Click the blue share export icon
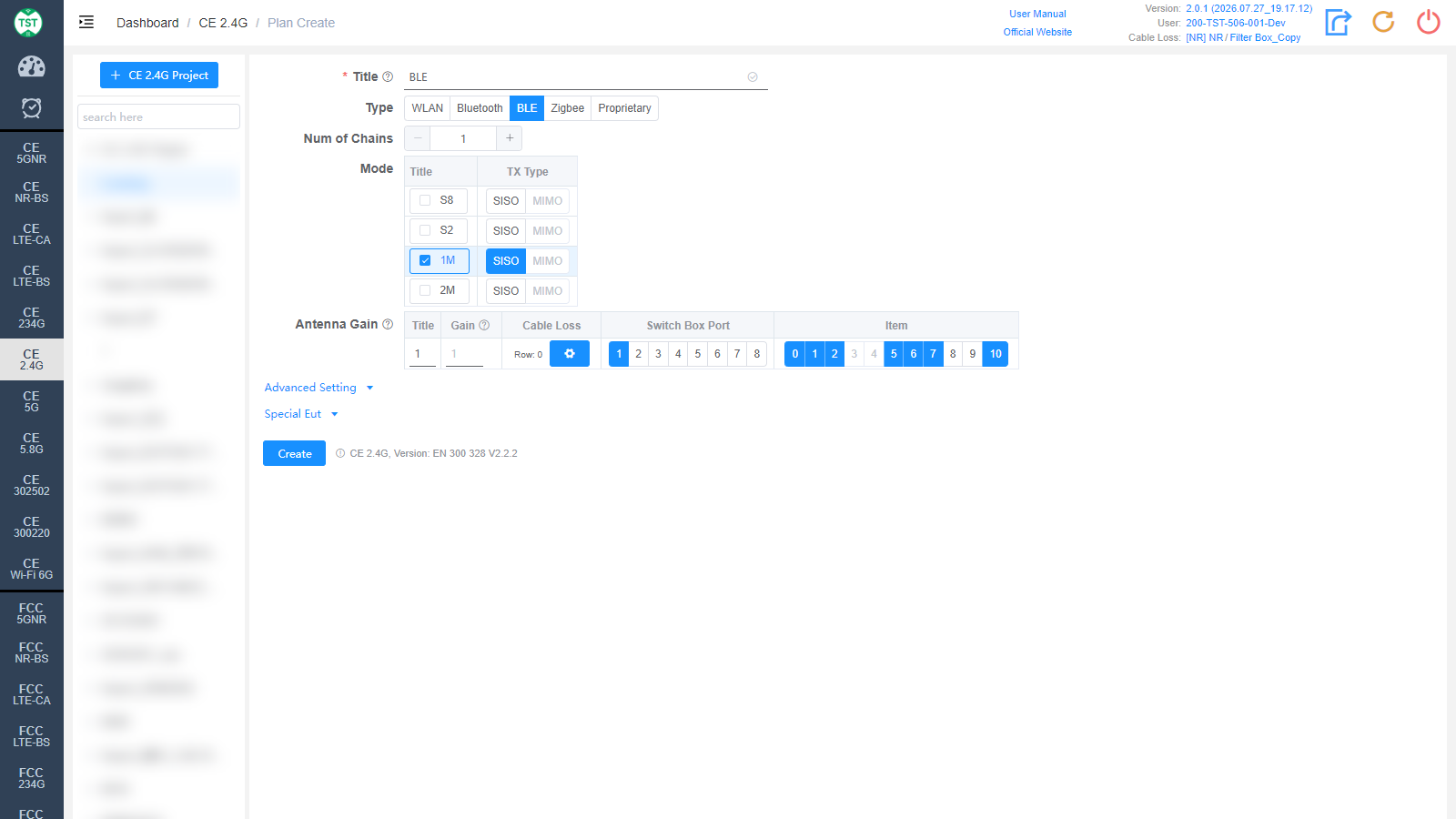 pyautogui.click(x=1338, y=22)
